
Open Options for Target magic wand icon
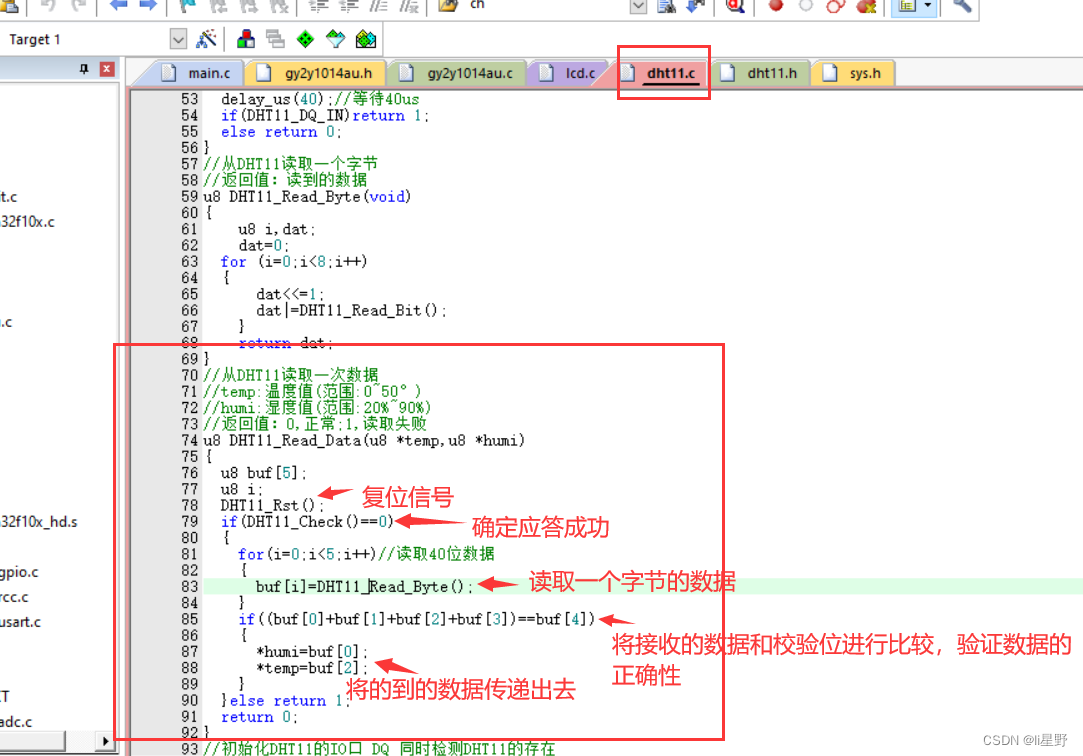(x=207, y=40)
